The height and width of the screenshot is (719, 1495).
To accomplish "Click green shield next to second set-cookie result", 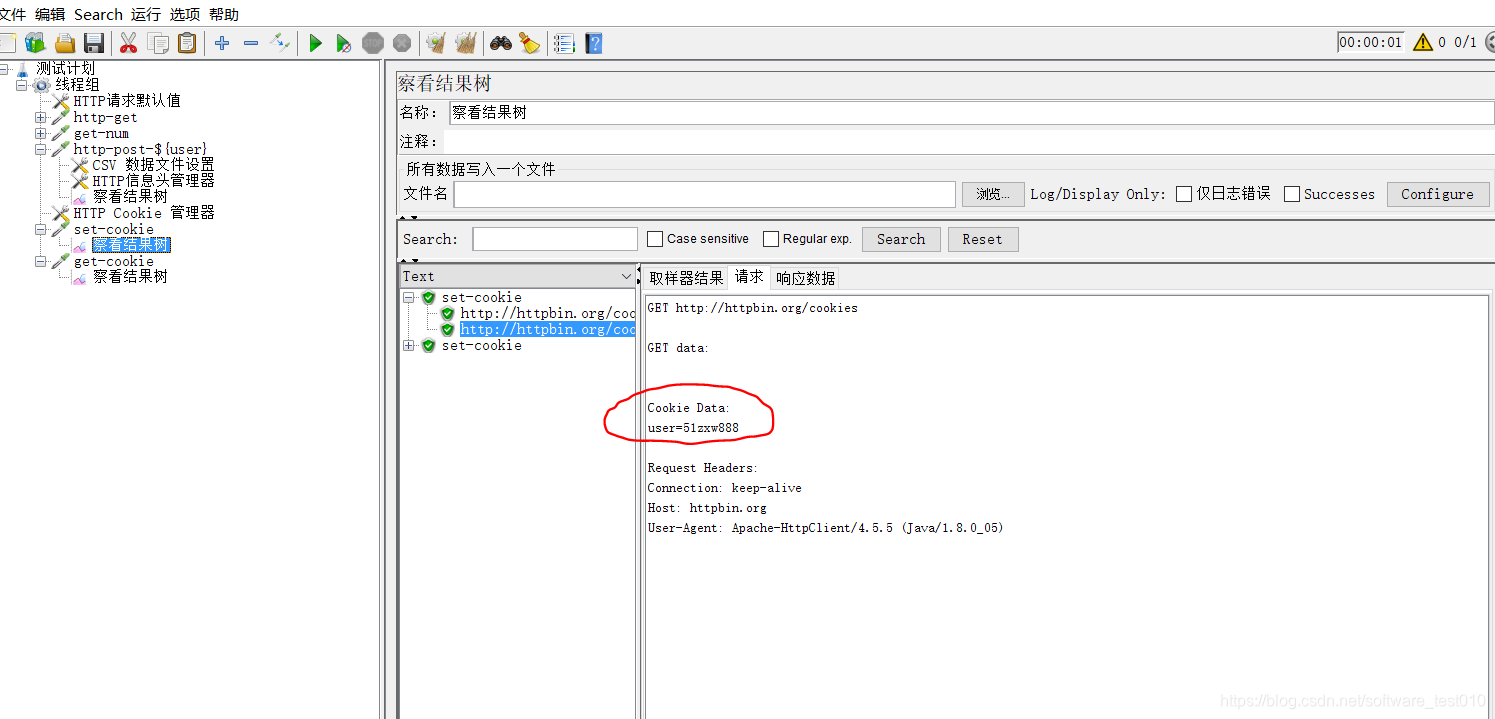I will 429,346.
